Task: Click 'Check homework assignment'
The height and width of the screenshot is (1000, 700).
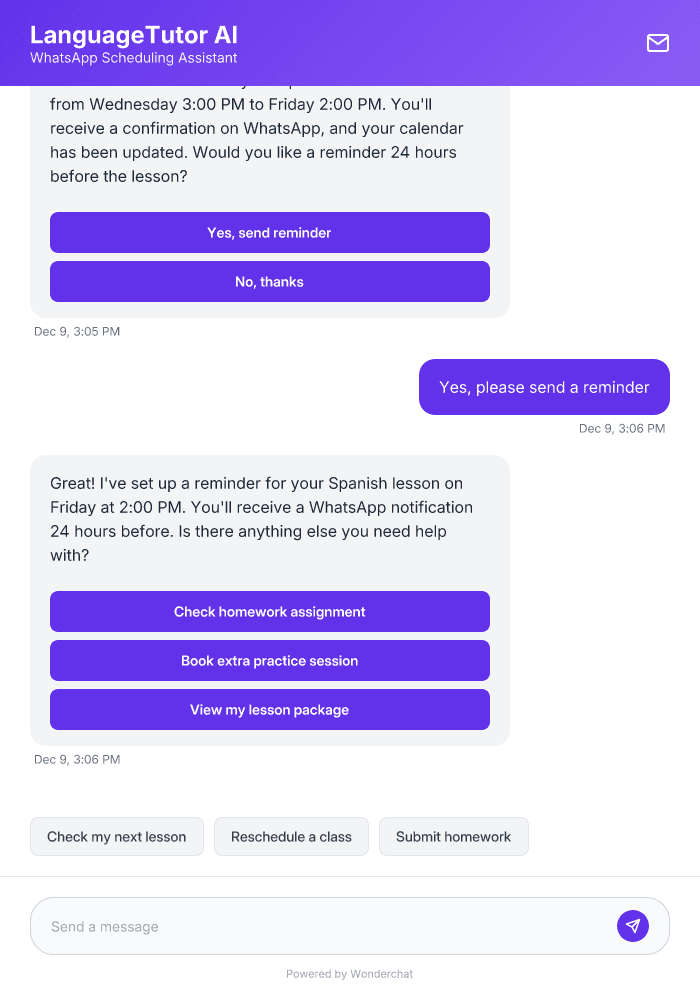Action: pos(269,611)
